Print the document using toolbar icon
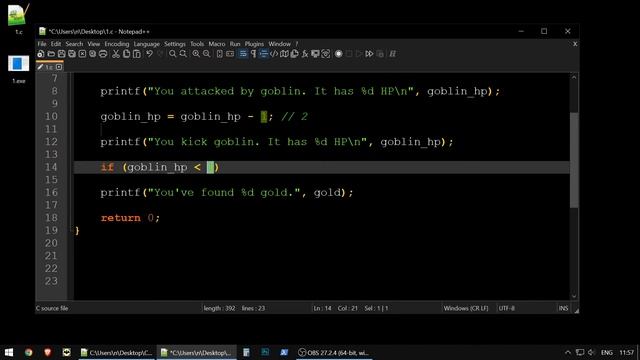 tap(103, 54)
